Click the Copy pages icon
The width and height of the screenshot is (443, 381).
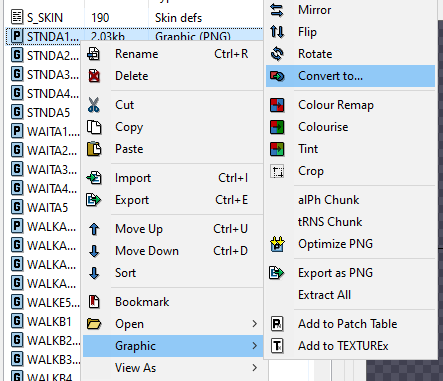[94, 127]
